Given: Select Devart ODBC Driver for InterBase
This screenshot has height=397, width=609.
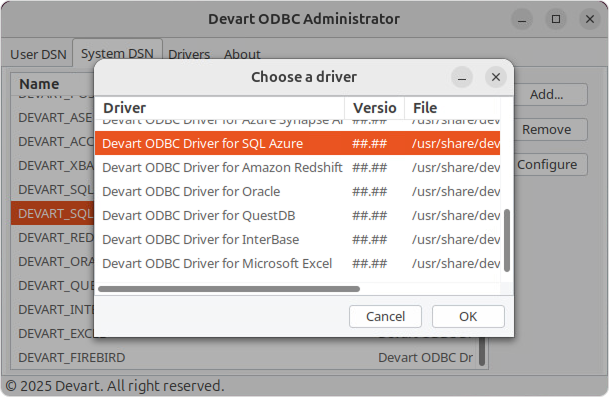Looking at the screenshot, I should coord(298,240).
